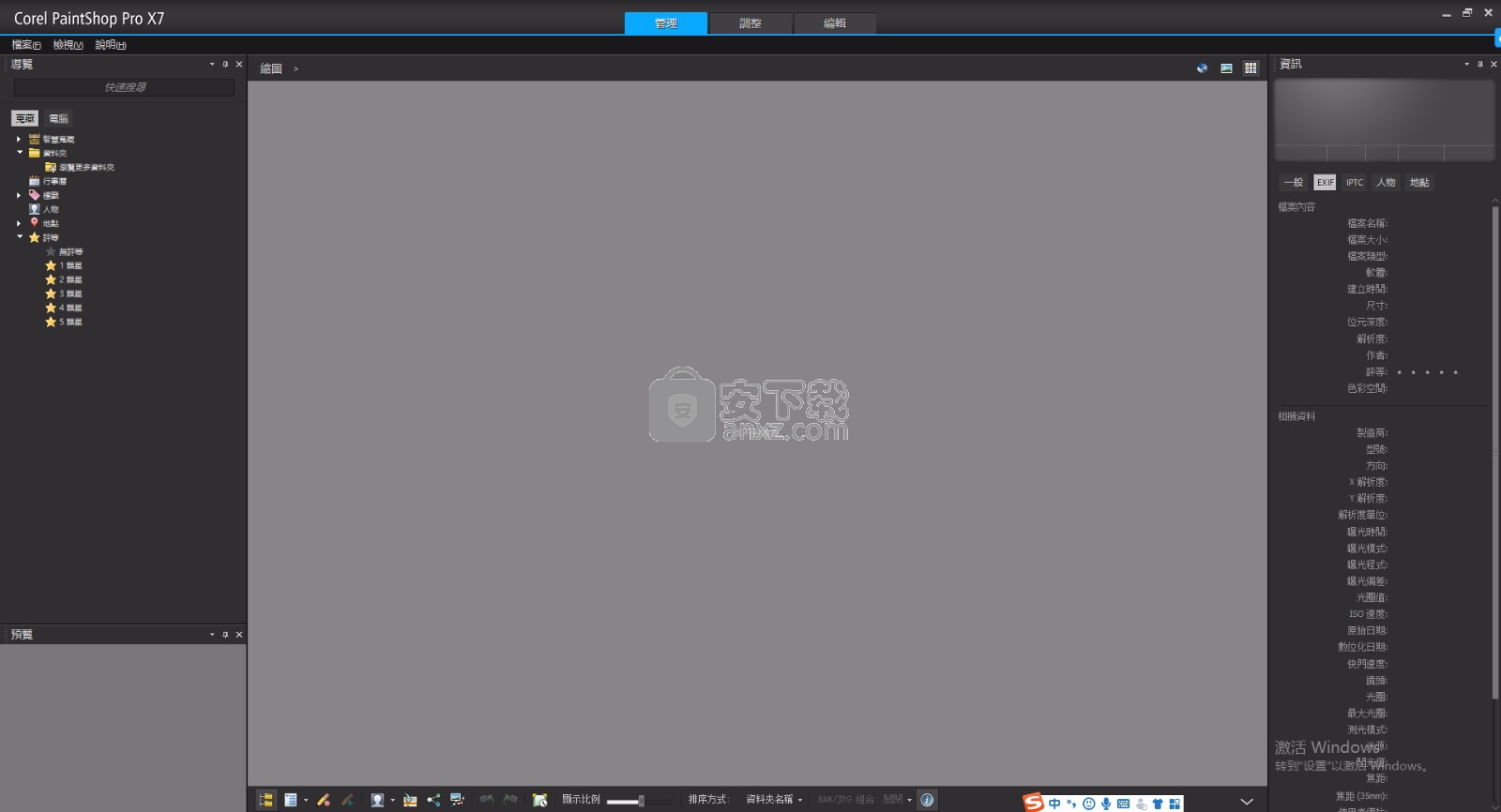Select the 資料夾 folder item

54,154
